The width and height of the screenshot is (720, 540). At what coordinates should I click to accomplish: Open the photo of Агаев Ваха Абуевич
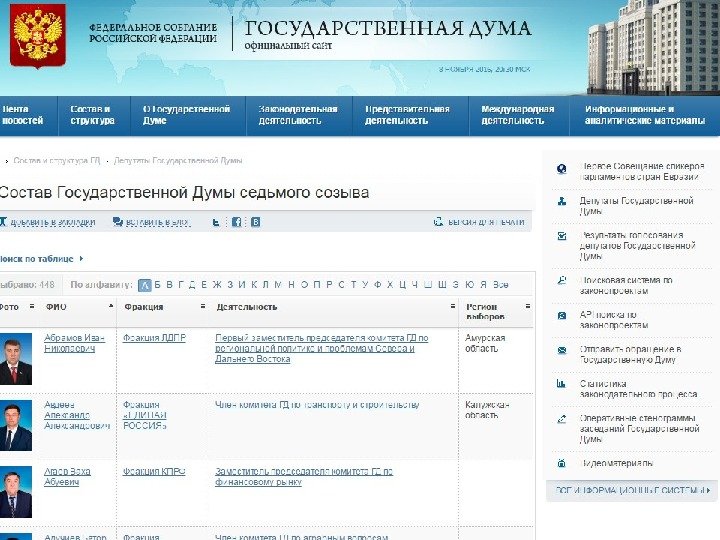(x=16, y=492)
